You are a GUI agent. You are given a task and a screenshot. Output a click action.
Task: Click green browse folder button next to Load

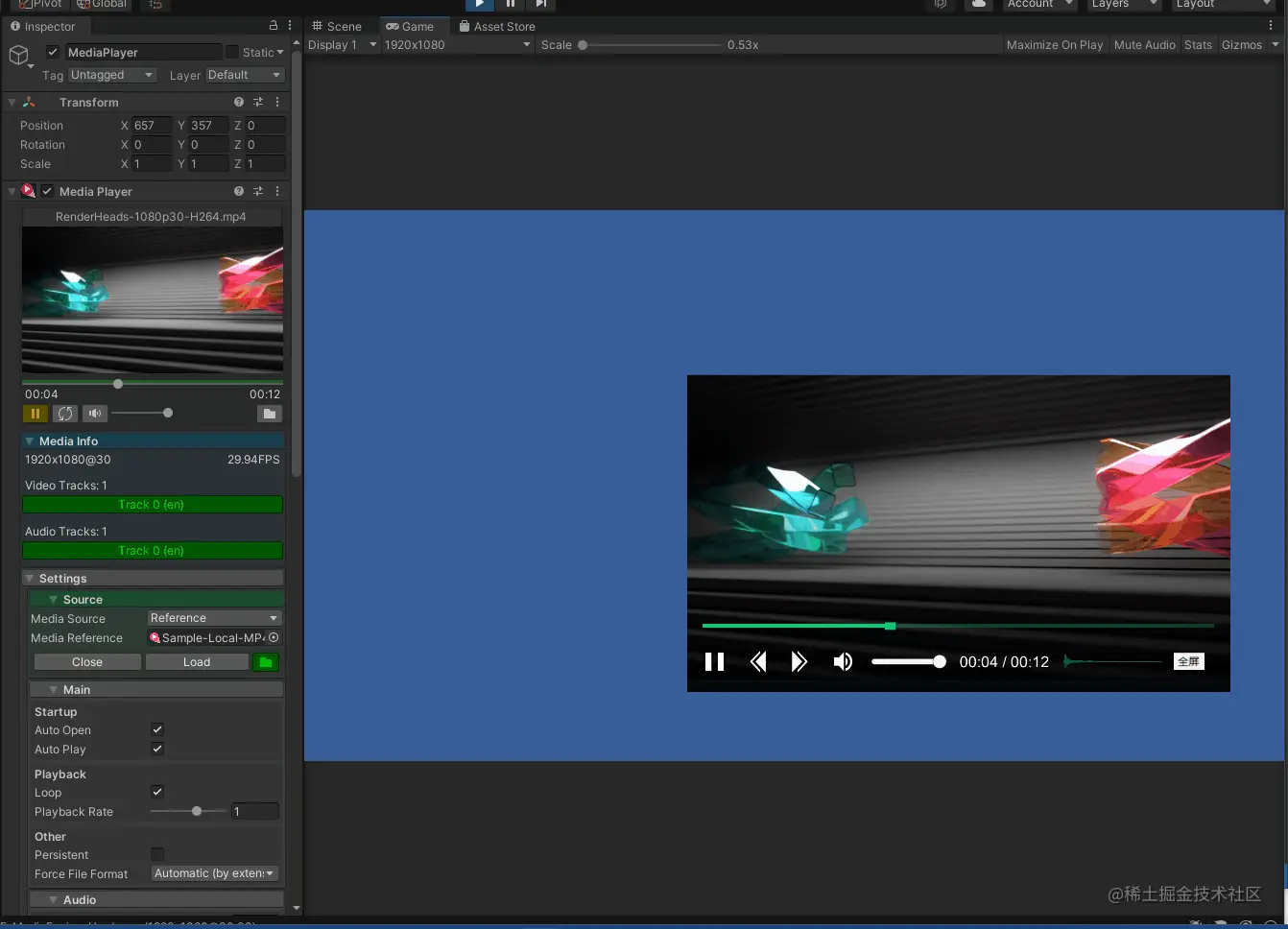[x=266, y=662]
